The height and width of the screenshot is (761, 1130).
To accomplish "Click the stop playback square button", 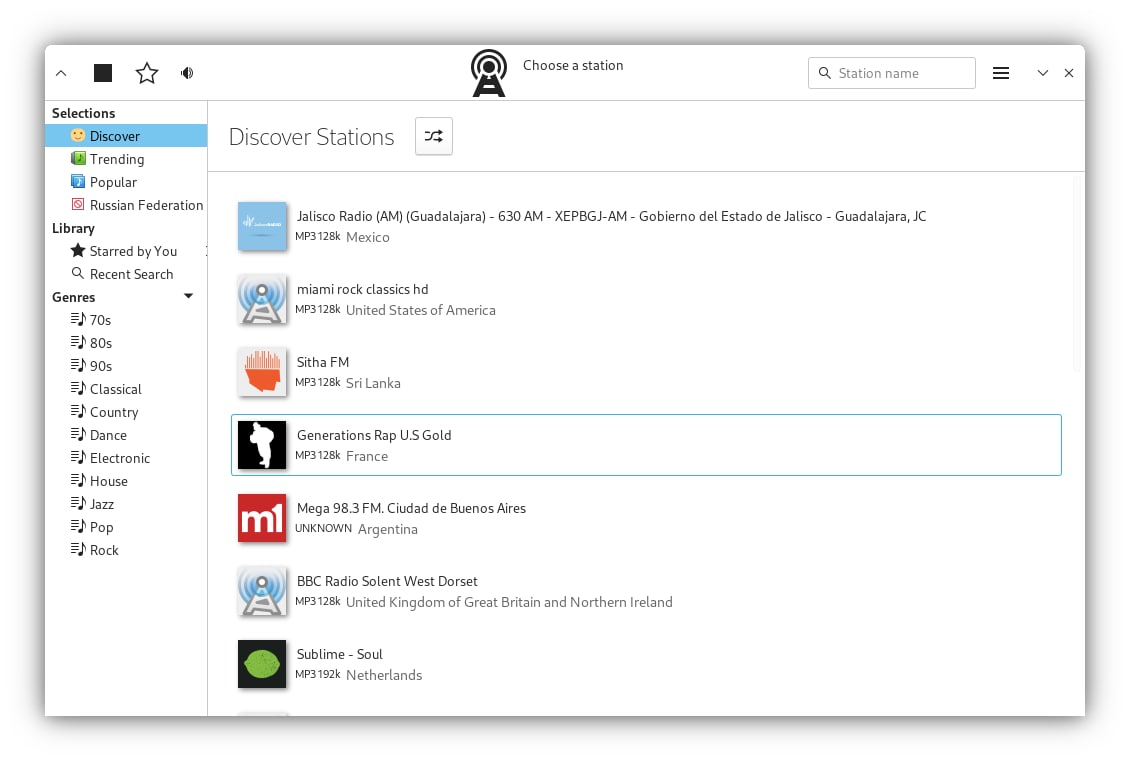I will [x=103, y=73].
